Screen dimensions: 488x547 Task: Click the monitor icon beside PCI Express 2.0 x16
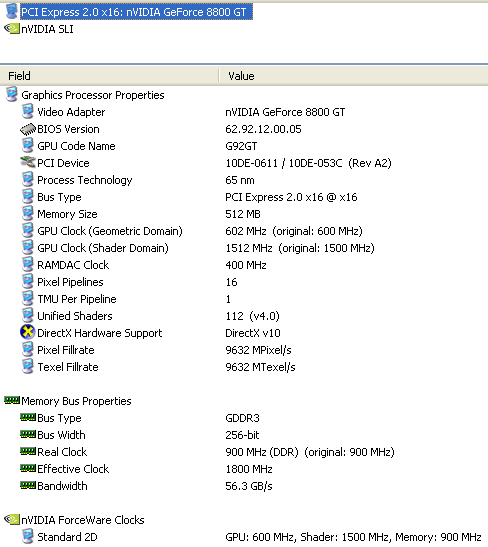click(11, 11)
